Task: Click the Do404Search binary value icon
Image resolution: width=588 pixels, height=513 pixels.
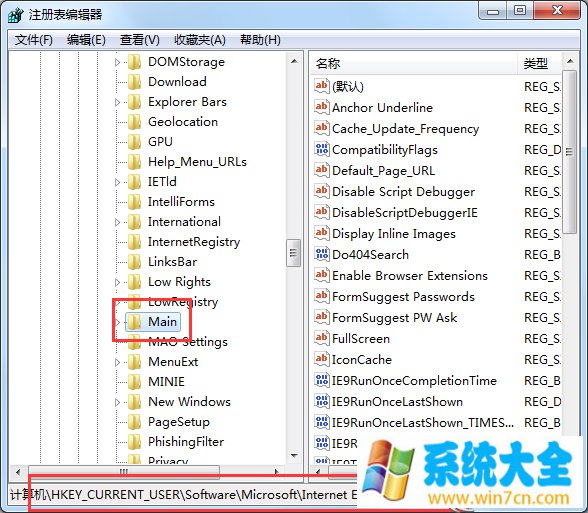Action: pos(322,254)
